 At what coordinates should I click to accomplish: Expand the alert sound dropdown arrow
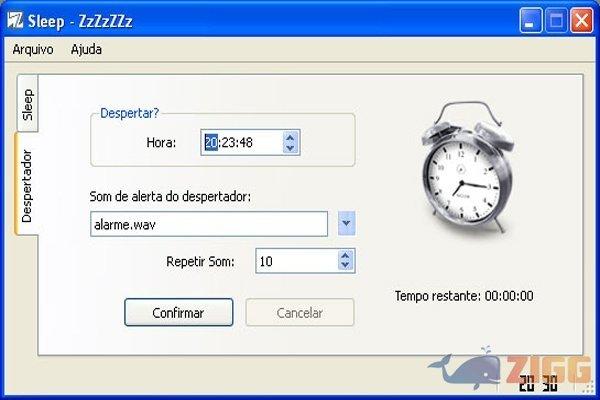346,223
